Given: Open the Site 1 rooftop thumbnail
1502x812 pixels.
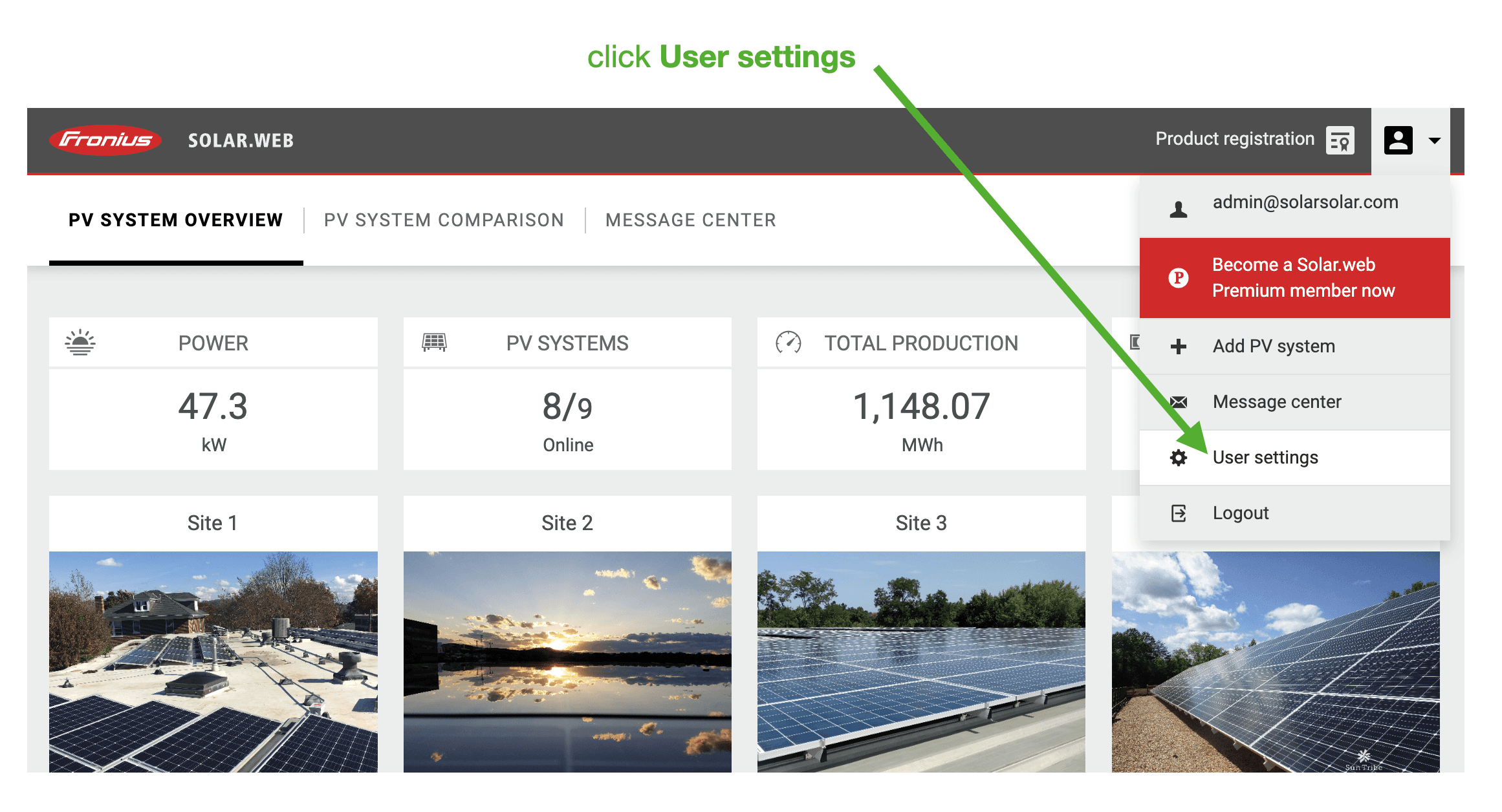Looking at the screenshot, I should [213, 661].
